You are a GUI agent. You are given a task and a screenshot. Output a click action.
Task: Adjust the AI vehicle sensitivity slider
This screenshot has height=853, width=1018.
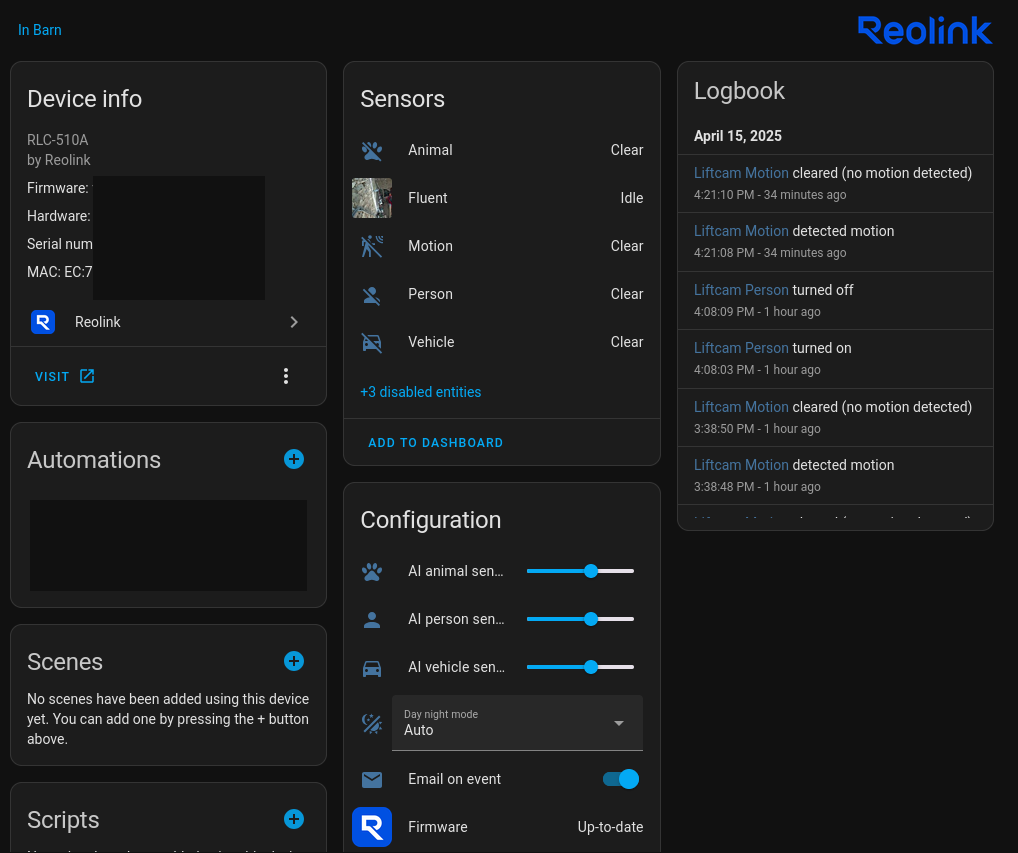tap(580, 667)
